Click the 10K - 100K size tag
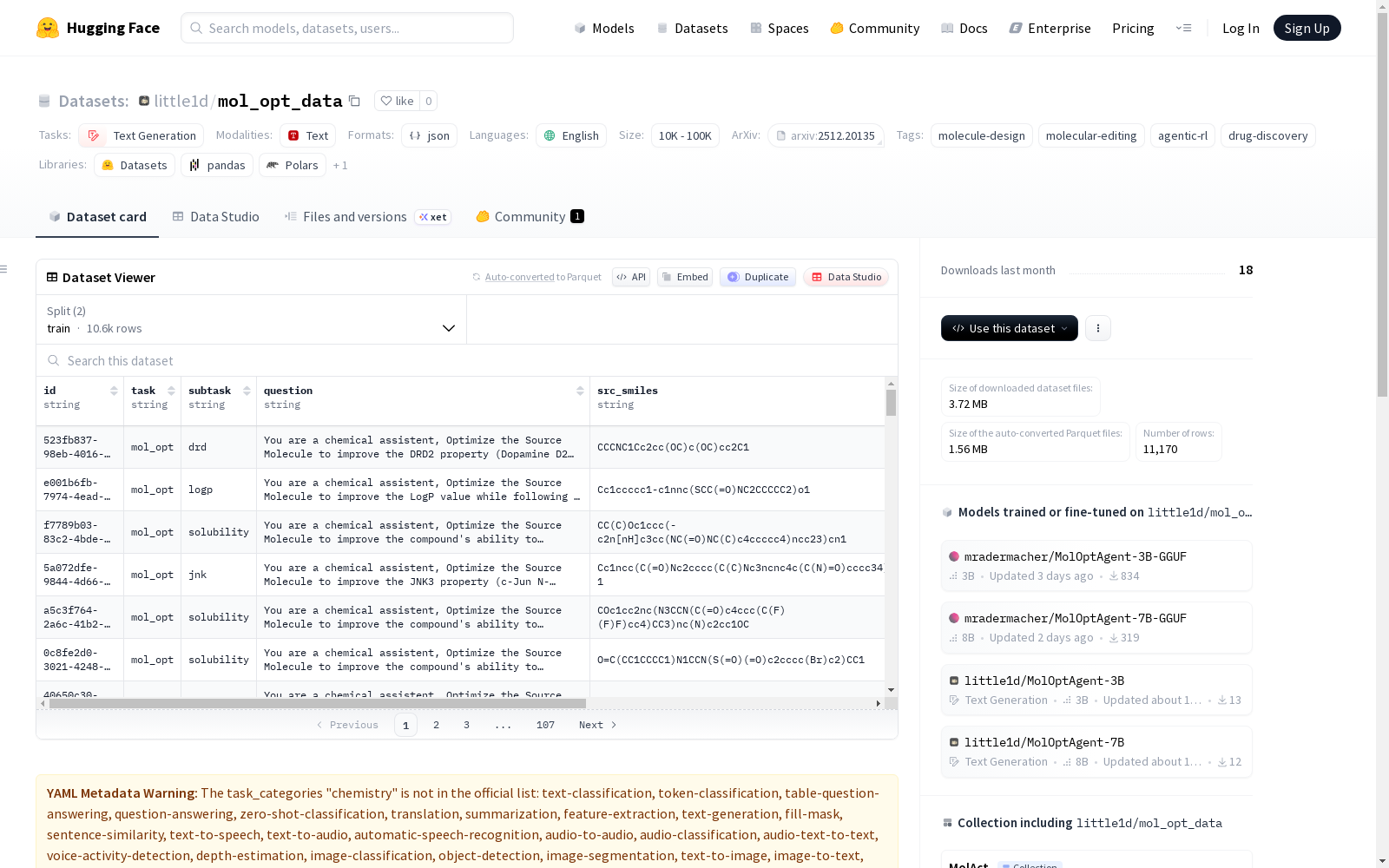The height and width of the screenshot is (868, 1389). 685,135
